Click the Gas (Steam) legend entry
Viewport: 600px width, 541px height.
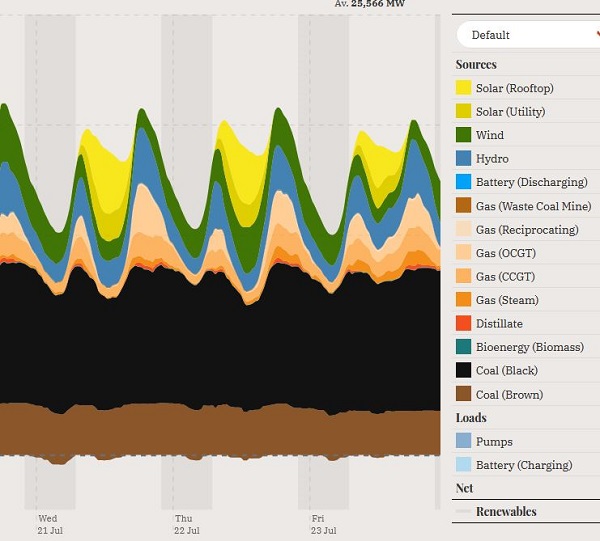click(x=506, y=300)
